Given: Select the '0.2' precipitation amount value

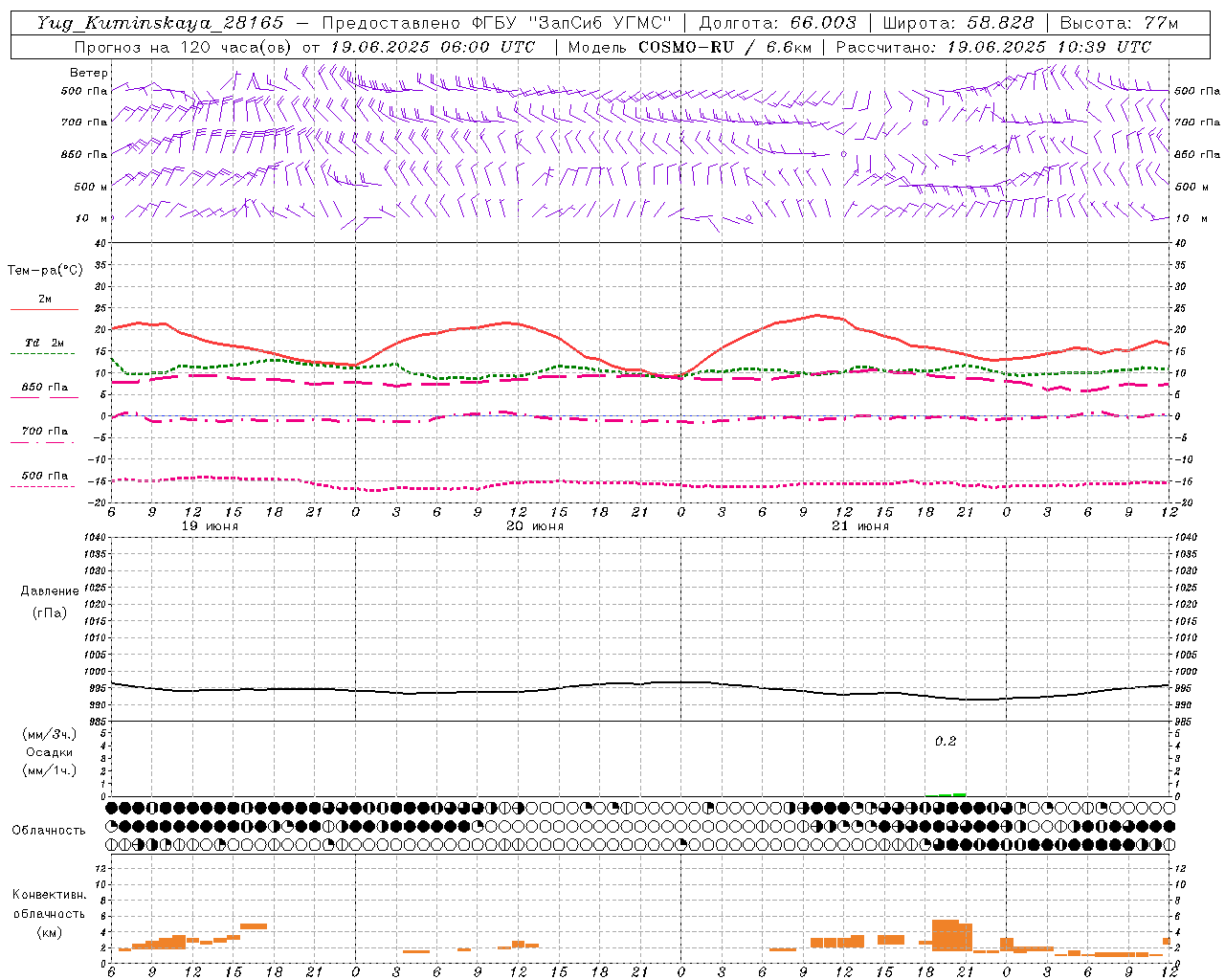Looking at the screenshot, I should [946, 742].
